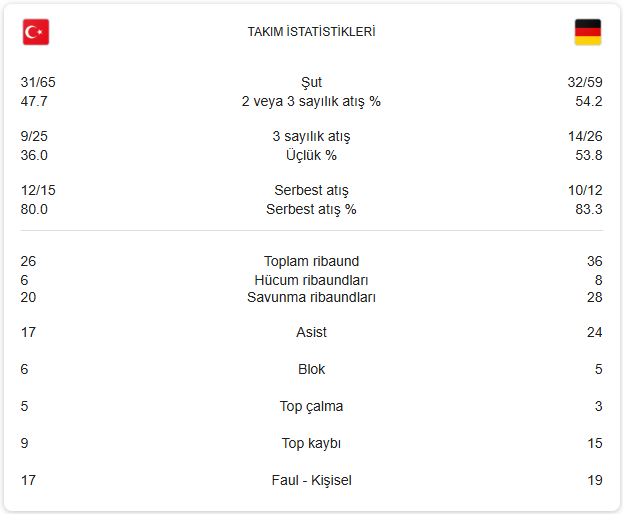The width and height of the screenshot is (623, 514).
Task: Click the 'Top çalma' label
Action: 311,406
